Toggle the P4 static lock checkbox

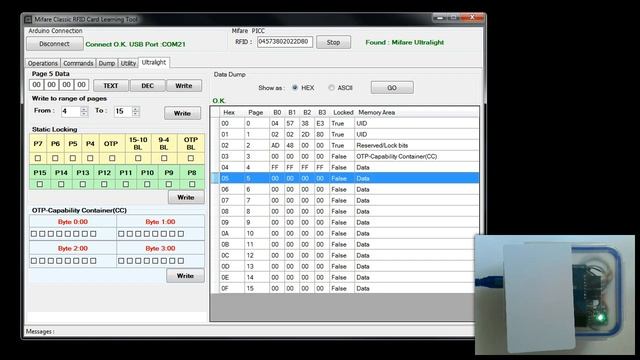pos(90,158)
